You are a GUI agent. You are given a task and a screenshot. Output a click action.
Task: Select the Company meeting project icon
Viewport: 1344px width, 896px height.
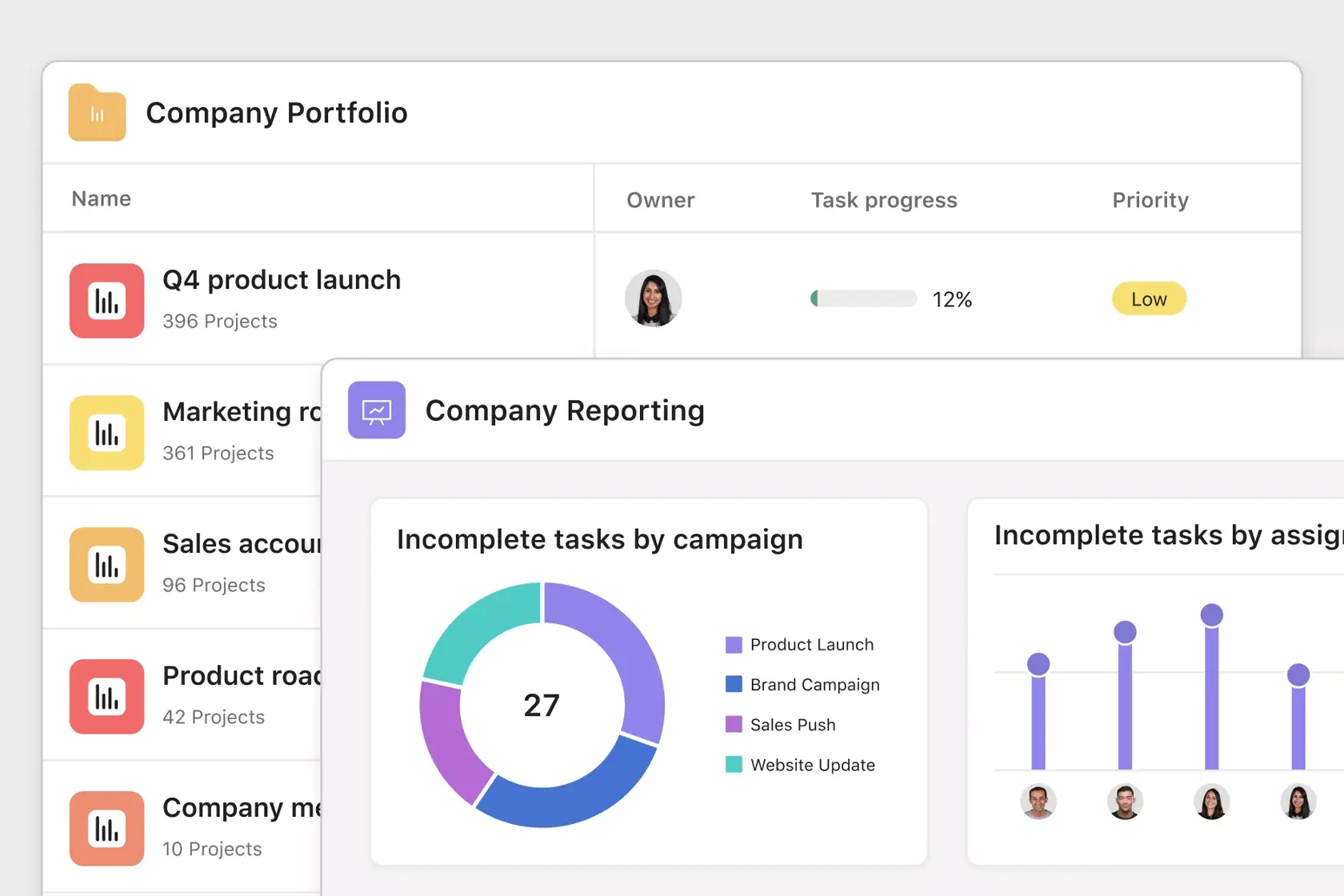click(106, 829)
